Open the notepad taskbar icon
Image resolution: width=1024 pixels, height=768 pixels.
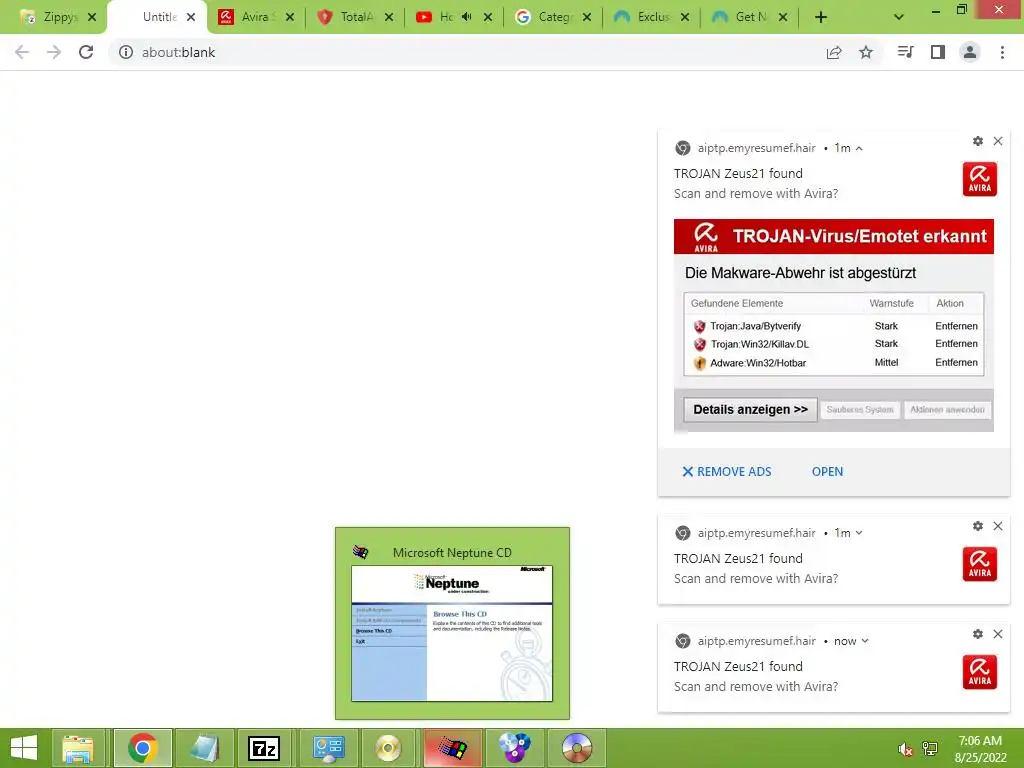(x=204, y=748)
